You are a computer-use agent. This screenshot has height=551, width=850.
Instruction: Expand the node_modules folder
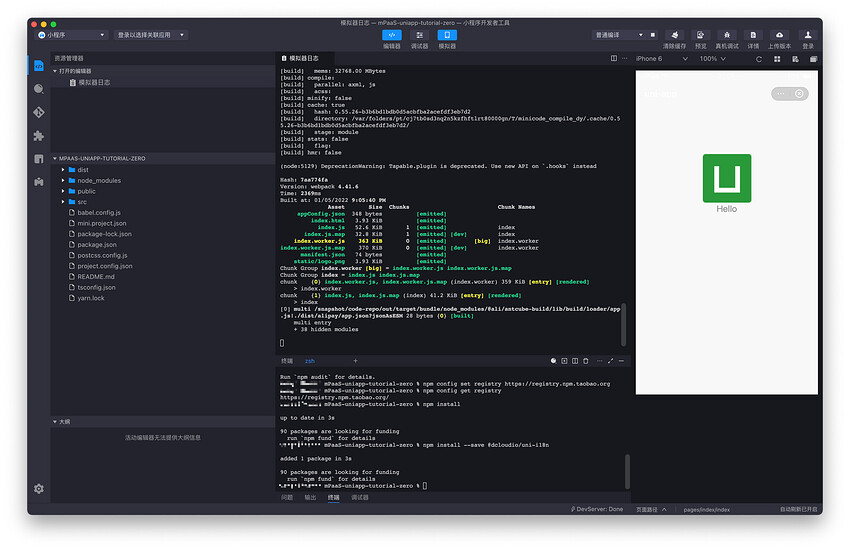point(99,181)
